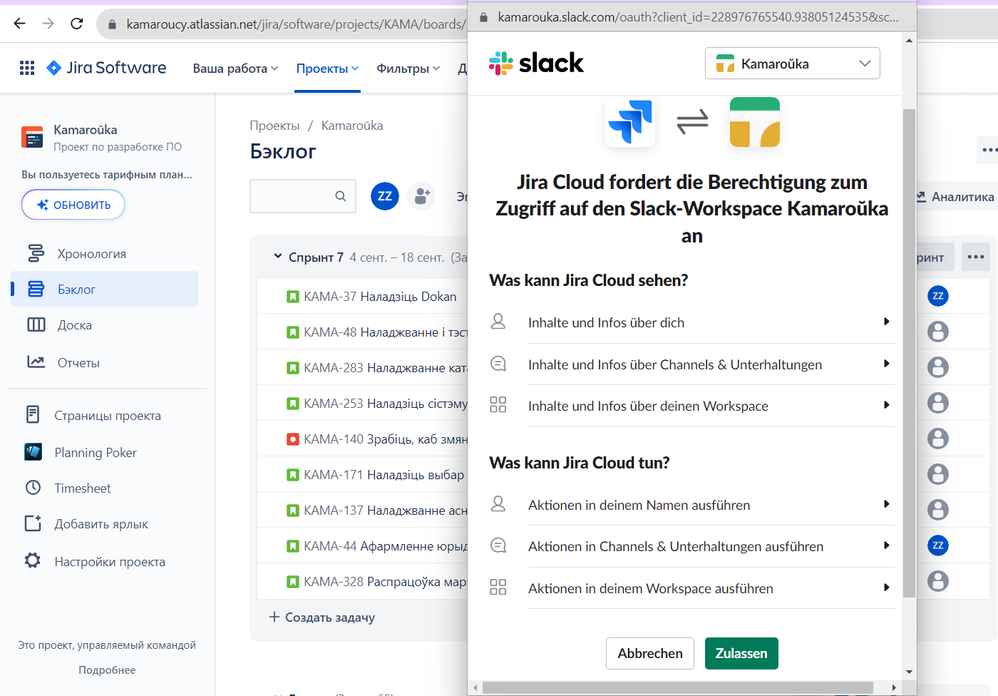Viewport: 998px width, 696px height.
Task: Click unassigned avatar on KAMA-328 row
Action: tap(938, 581)
